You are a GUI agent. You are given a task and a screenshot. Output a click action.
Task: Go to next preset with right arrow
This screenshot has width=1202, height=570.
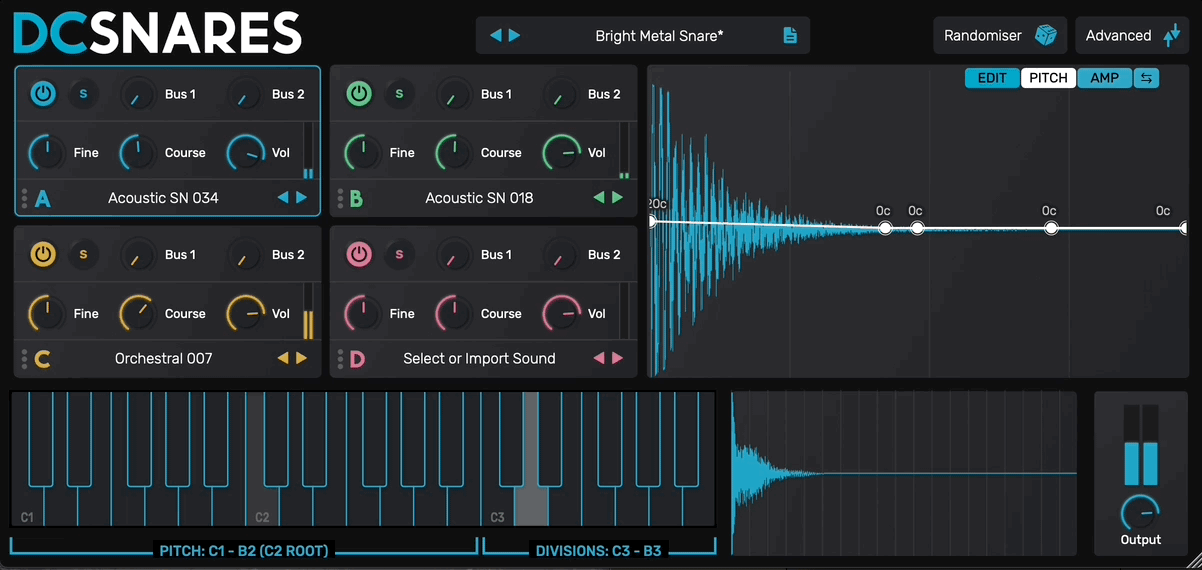(515, 36)
